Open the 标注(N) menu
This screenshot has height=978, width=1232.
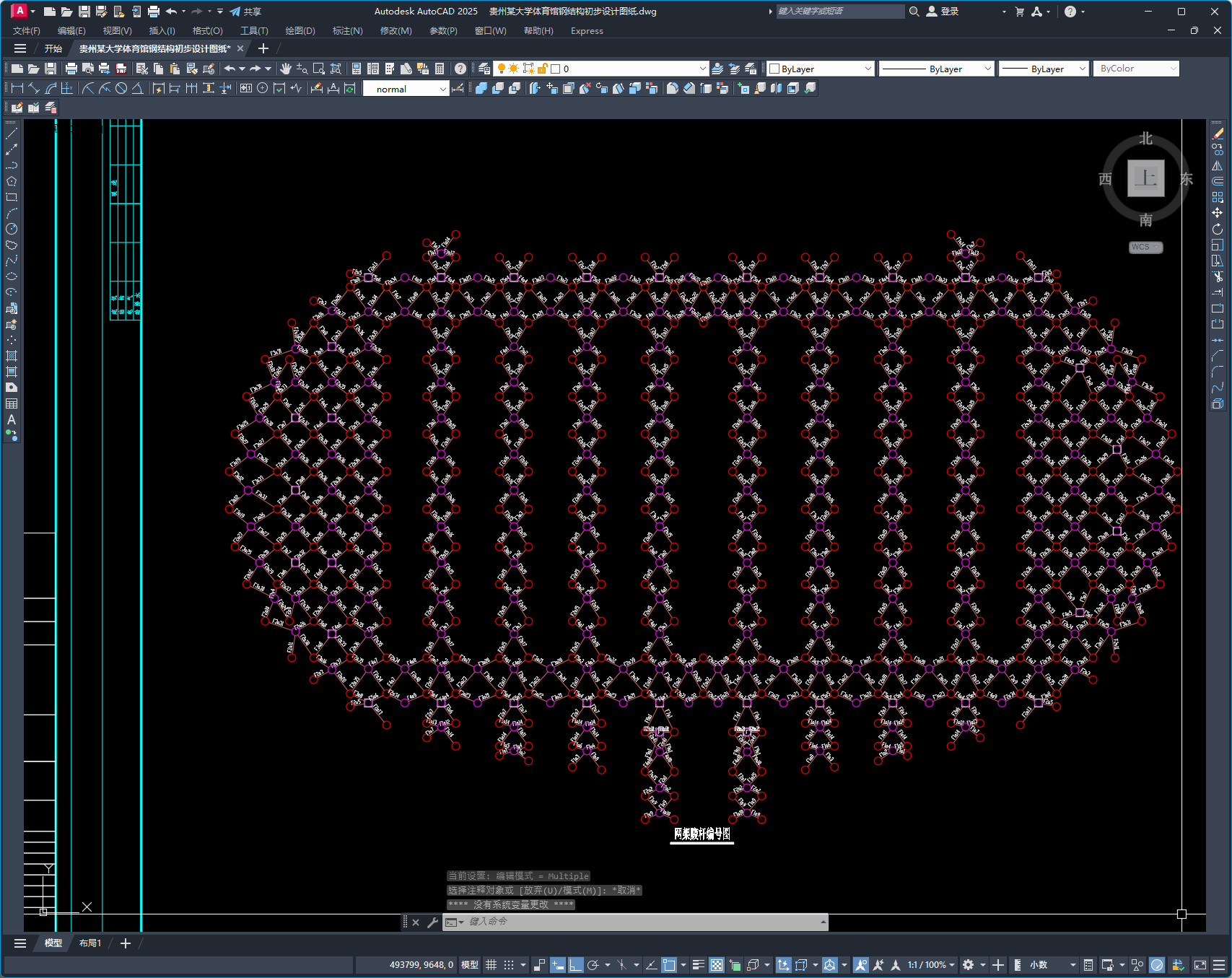[x=347, y=31]
